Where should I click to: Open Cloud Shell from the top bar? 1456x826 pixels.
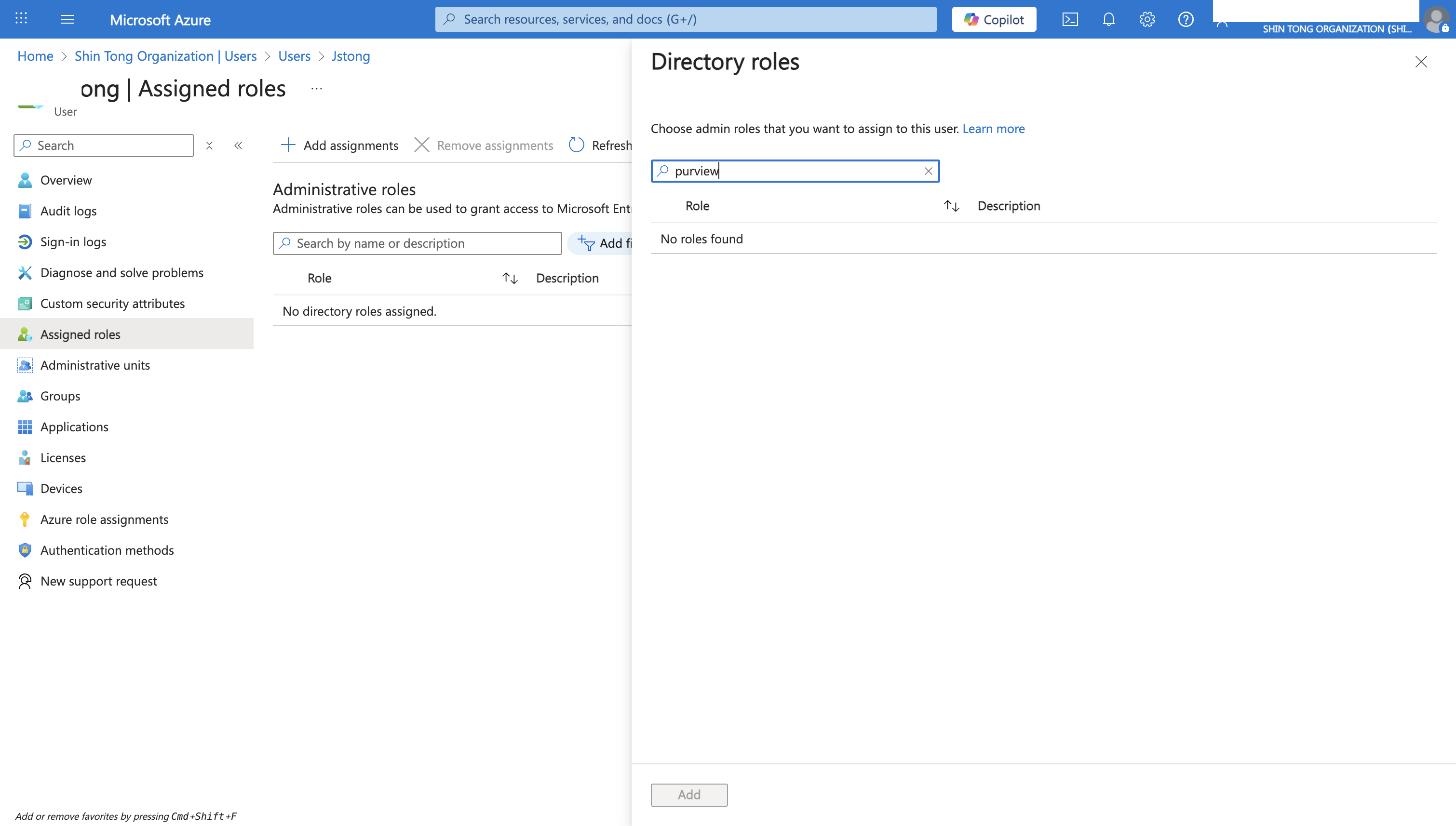pyautogui.click(x=1071, y=19)
